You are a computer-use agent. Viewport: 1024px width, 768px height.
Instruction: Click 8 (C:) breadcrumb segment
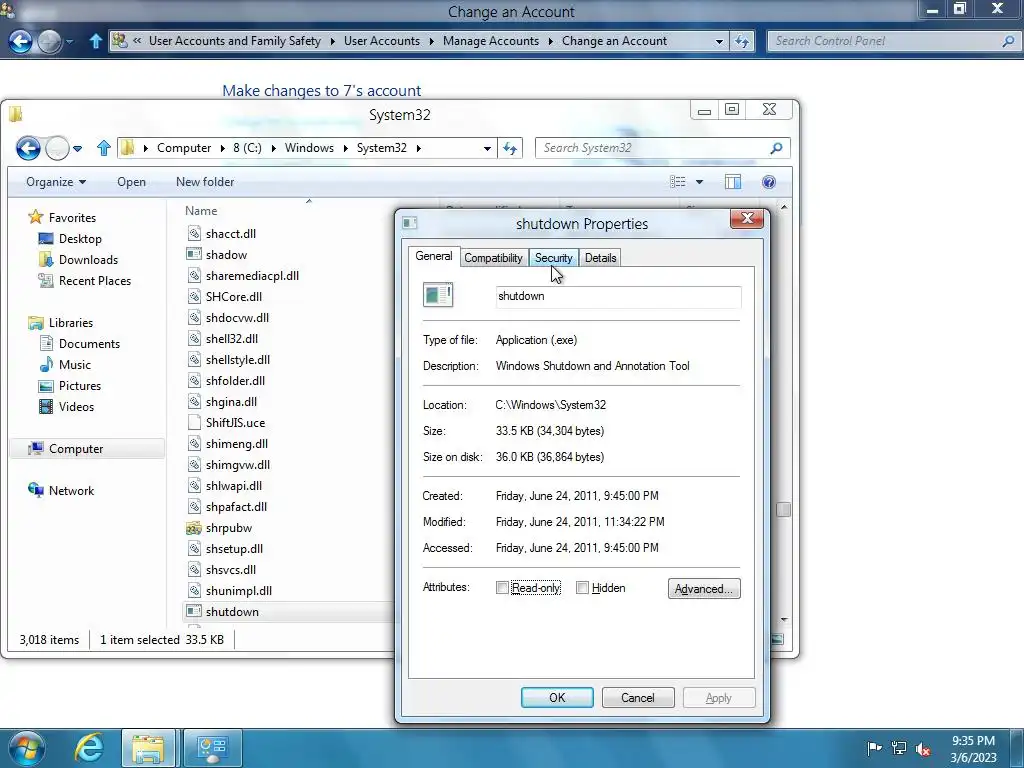(x=247, y=148)
